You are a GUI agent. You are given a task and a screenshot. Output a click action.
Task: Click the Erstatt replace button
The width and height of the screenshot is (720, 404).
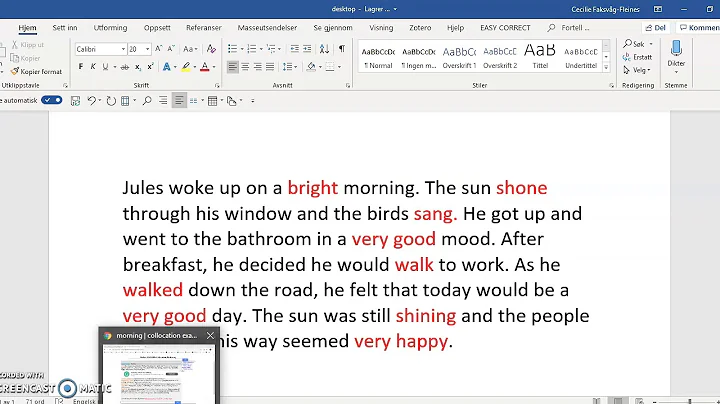(x=637, y=57)
